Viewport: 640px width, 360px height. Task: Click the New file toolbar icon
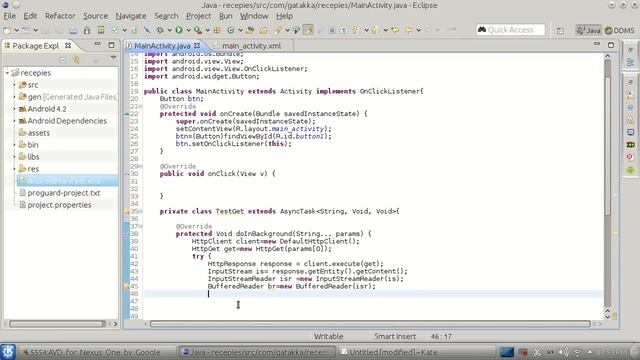[x=7, y=30]
